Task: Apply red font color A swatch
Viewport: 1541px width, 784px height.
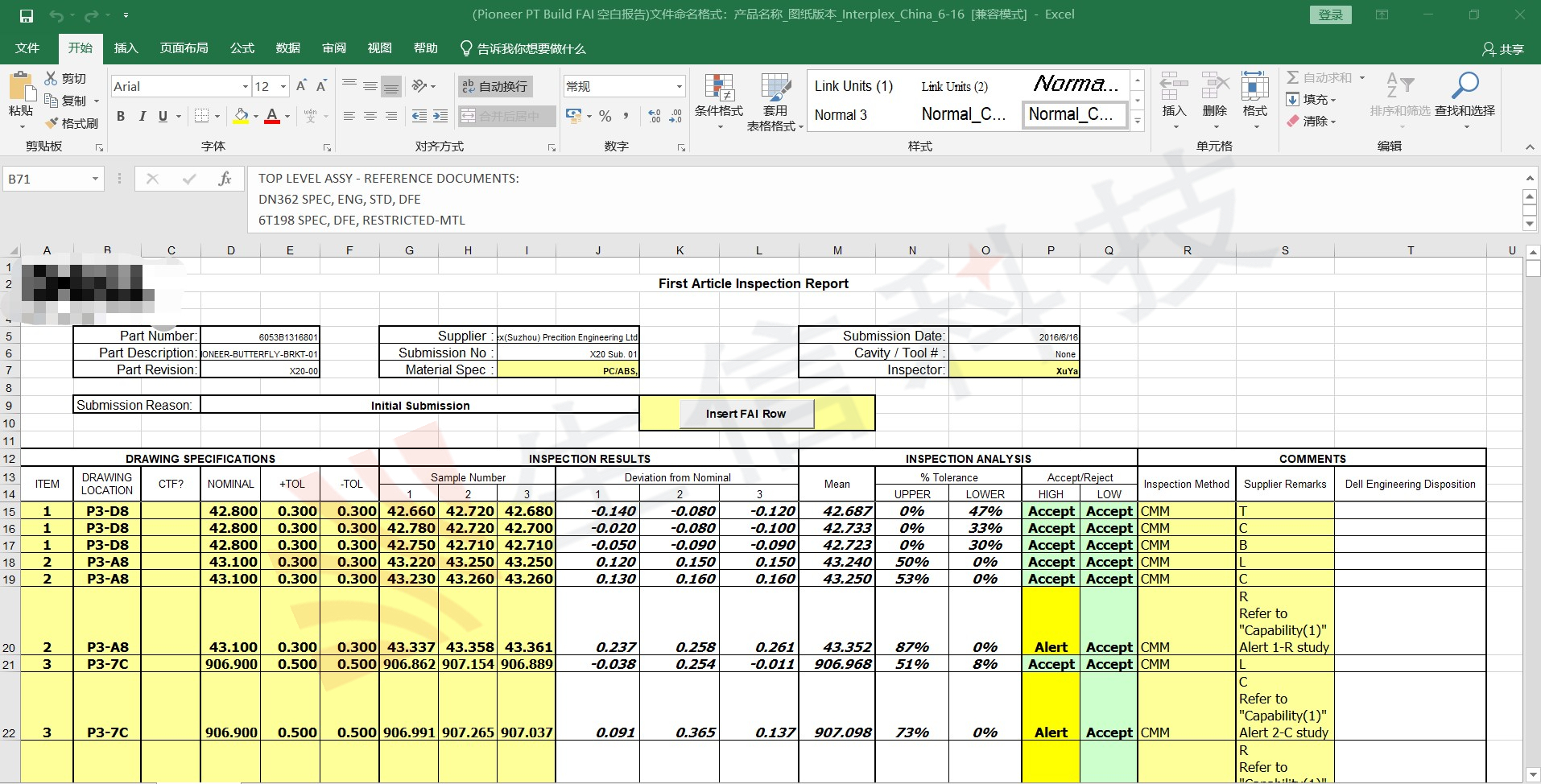Action: coord(272,116)
